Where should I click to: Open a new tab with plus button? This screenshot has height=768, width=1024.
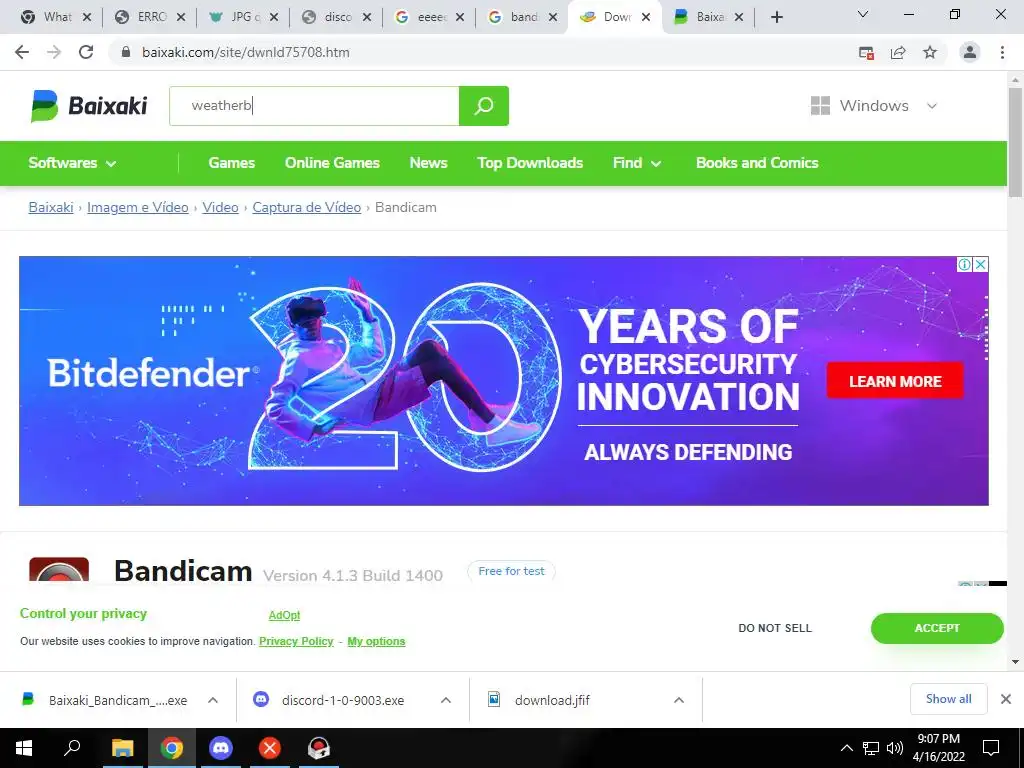(x=776, y=17)
